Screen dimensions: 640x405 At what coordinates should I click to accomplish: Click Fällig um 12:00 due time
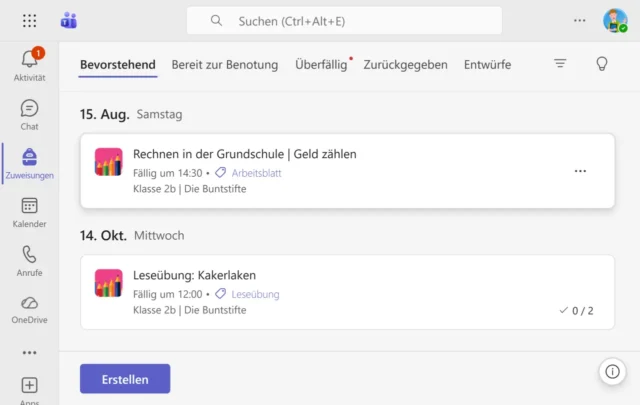click(x=167, y=294)
